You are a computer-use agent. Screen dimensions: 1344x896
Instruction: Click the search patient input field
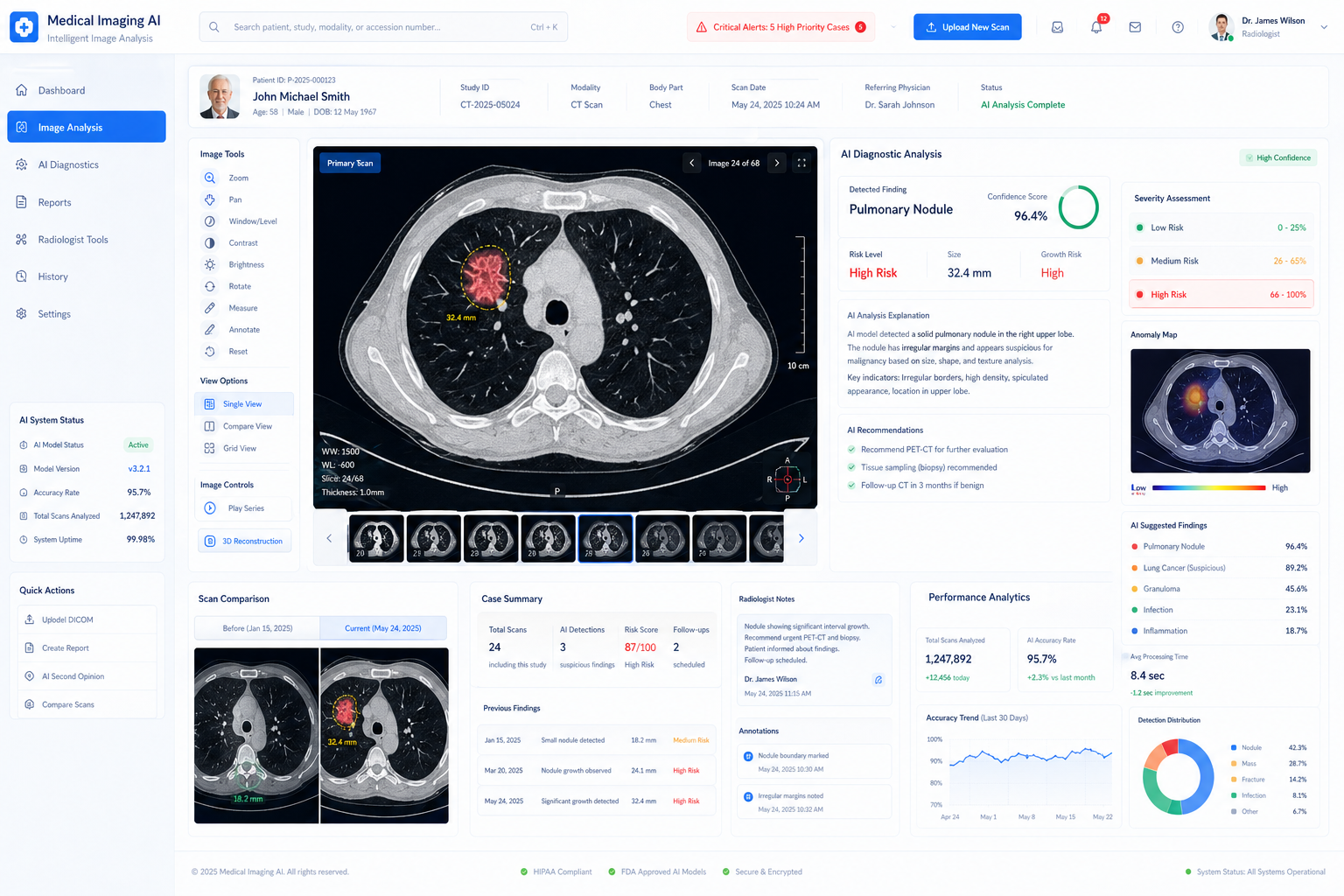[383, 27]
